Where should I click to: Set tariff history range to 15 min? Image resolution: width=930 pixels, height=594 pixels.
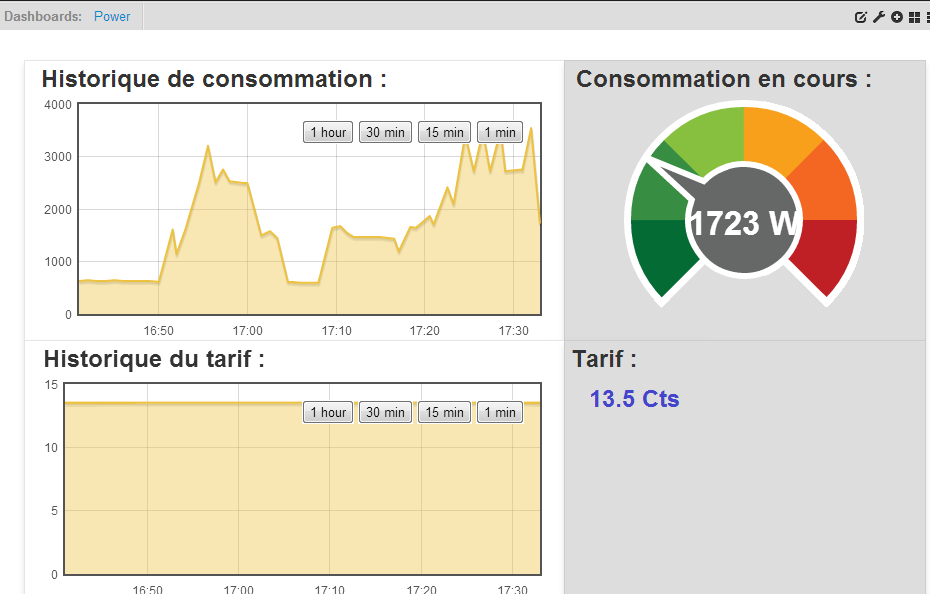click(444, 412)
